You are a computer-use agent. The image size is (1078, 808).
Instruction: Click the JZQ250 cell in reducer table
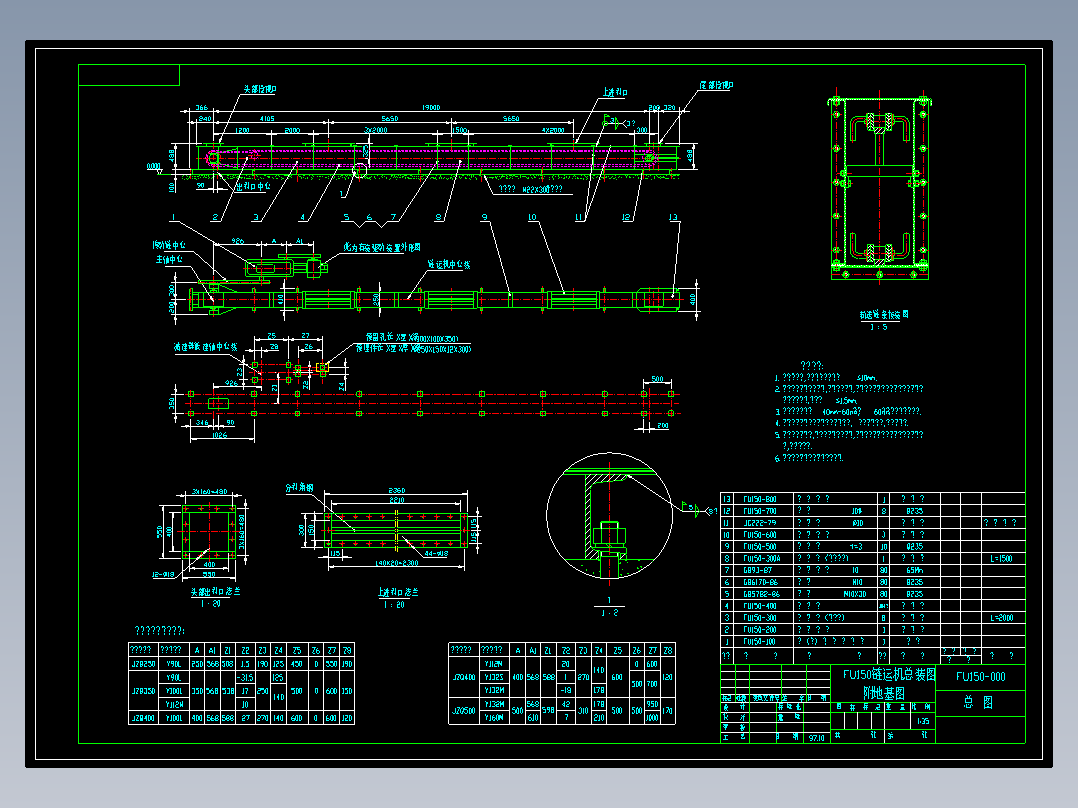tap(142, 664)
